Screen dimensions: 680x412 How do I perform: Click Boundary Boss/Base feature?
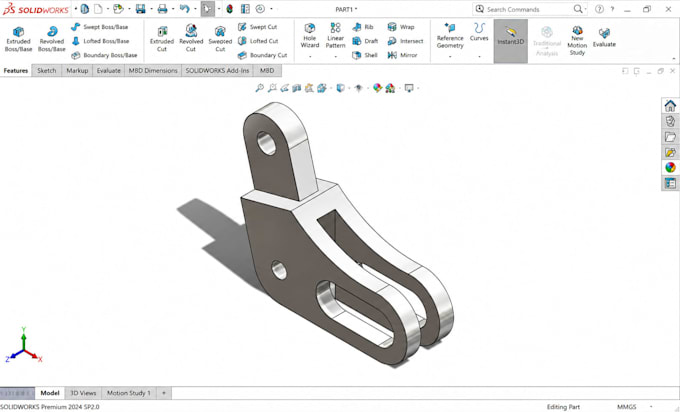coord(104,55)
